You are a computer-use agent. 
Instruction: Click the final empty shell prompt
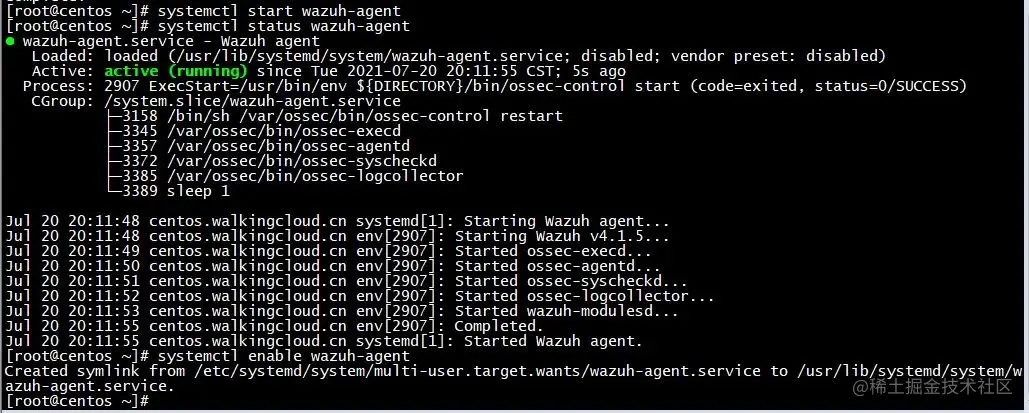point(79,401)
